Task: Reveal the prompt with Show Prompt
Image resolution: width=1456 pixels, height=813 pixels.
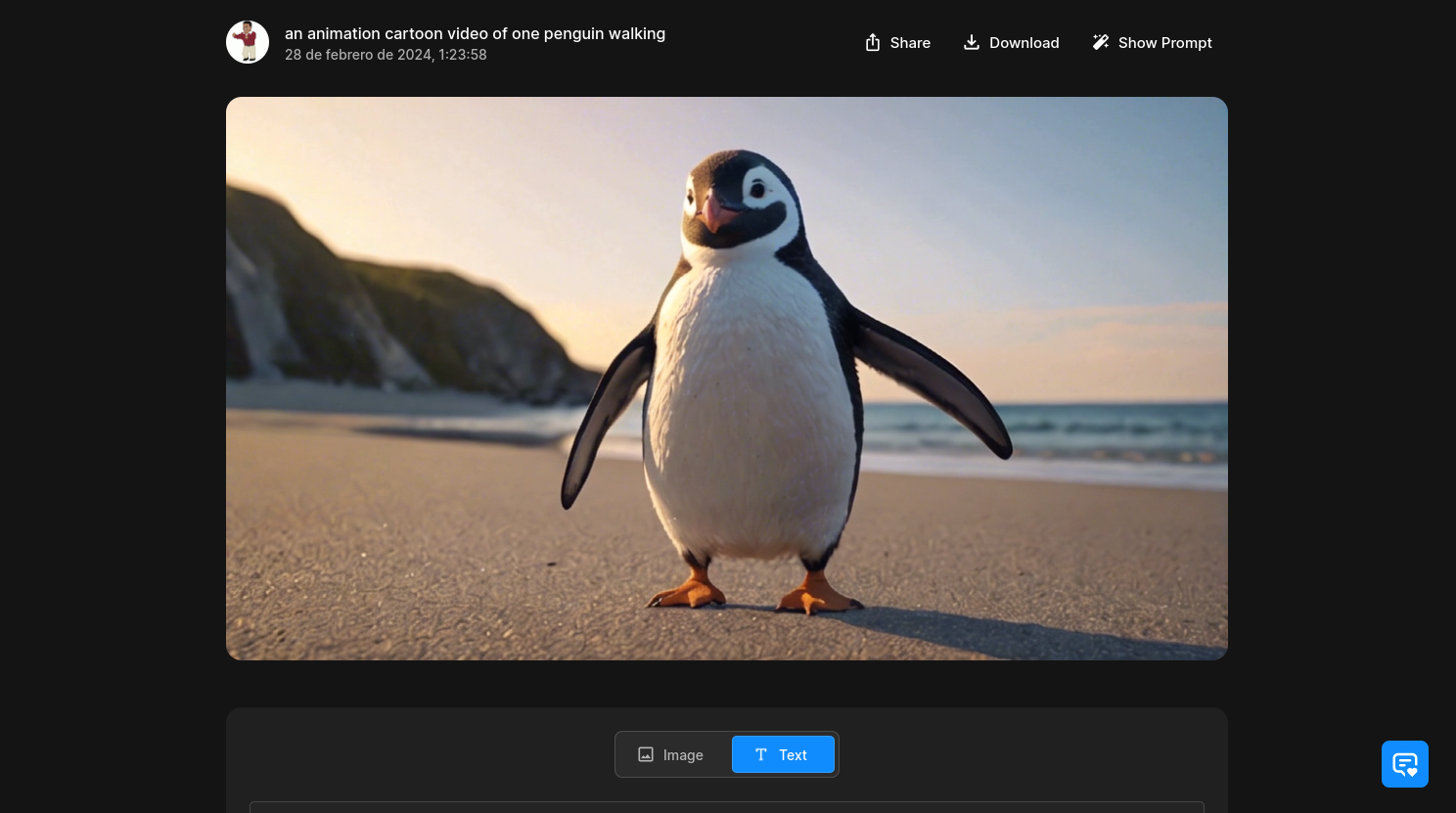Action: point(1153,42)
